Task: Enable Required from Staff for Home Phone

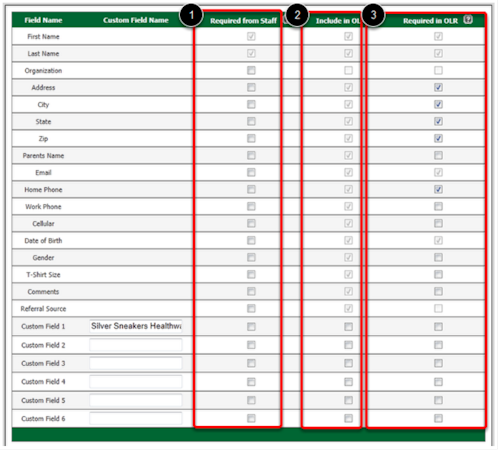Action: 251,189
